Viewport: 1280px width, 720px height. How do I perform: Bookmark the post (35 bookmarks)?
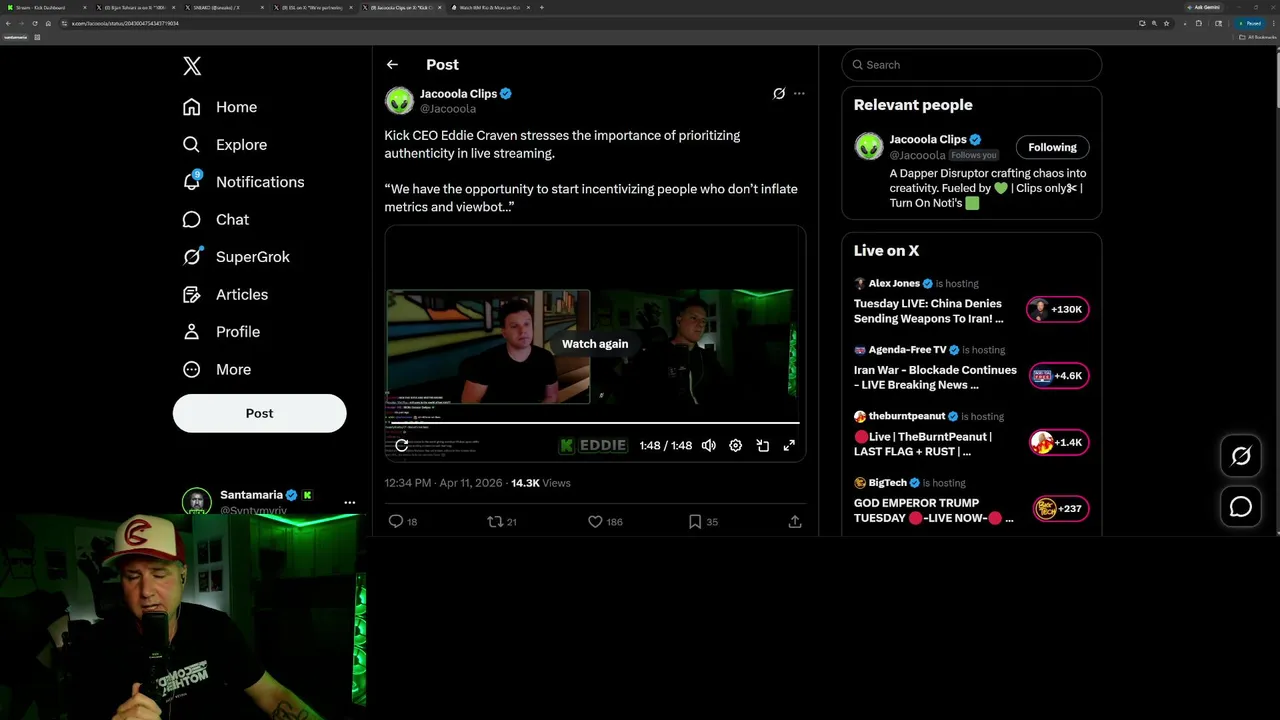[x=703, y=521]
